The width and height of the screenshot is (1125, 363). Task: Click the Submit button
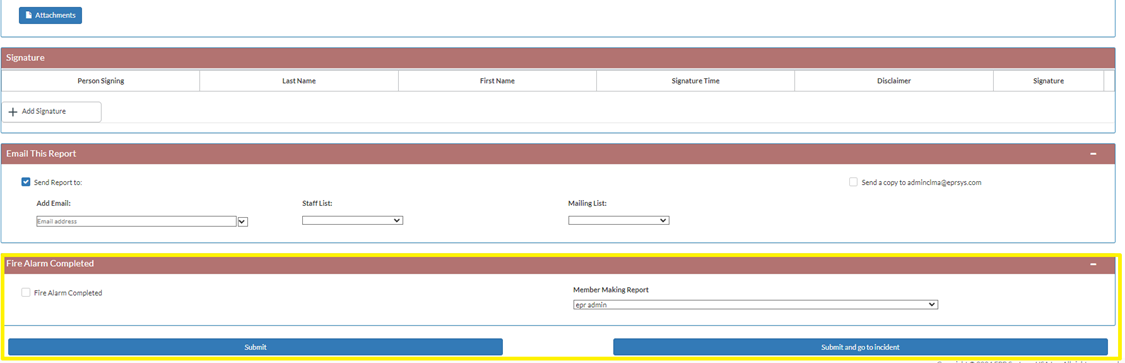click(x=255, y=347)
